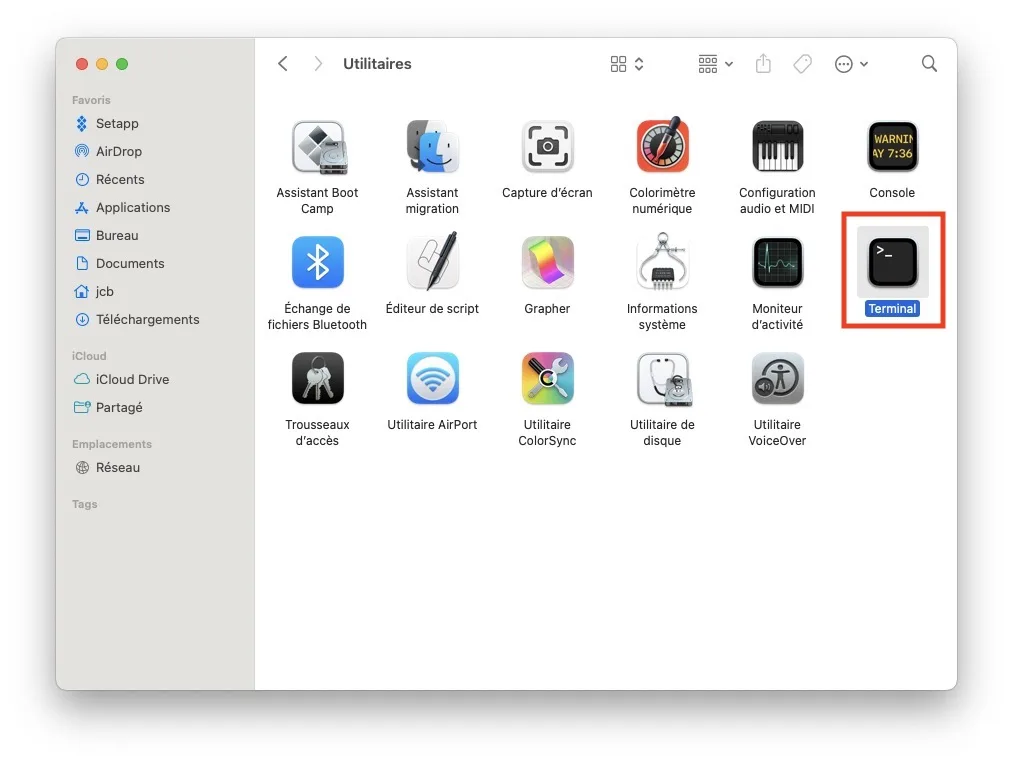Open Grapher

547,262
